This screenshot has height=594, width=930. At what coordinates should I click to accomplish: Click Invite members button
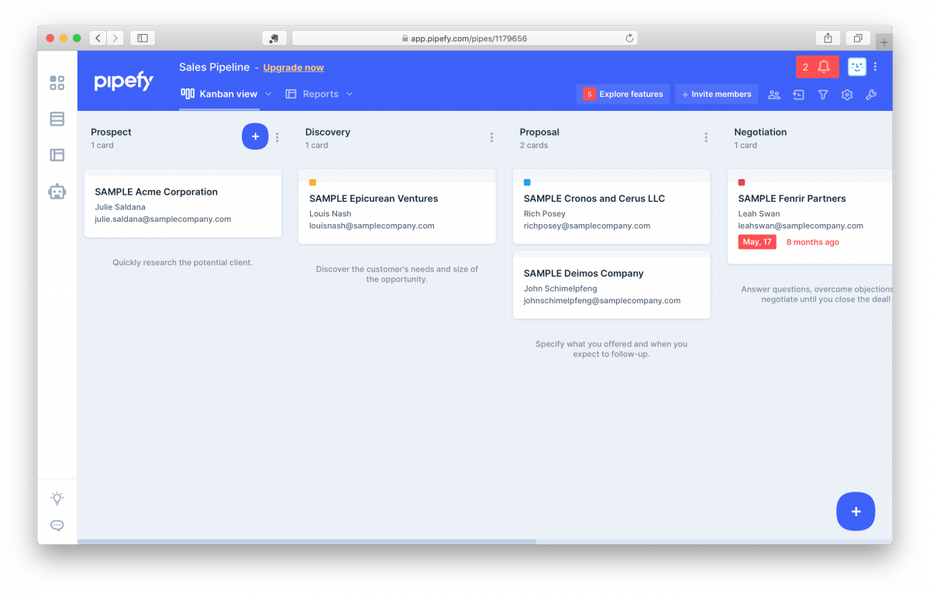click(716, 94)
